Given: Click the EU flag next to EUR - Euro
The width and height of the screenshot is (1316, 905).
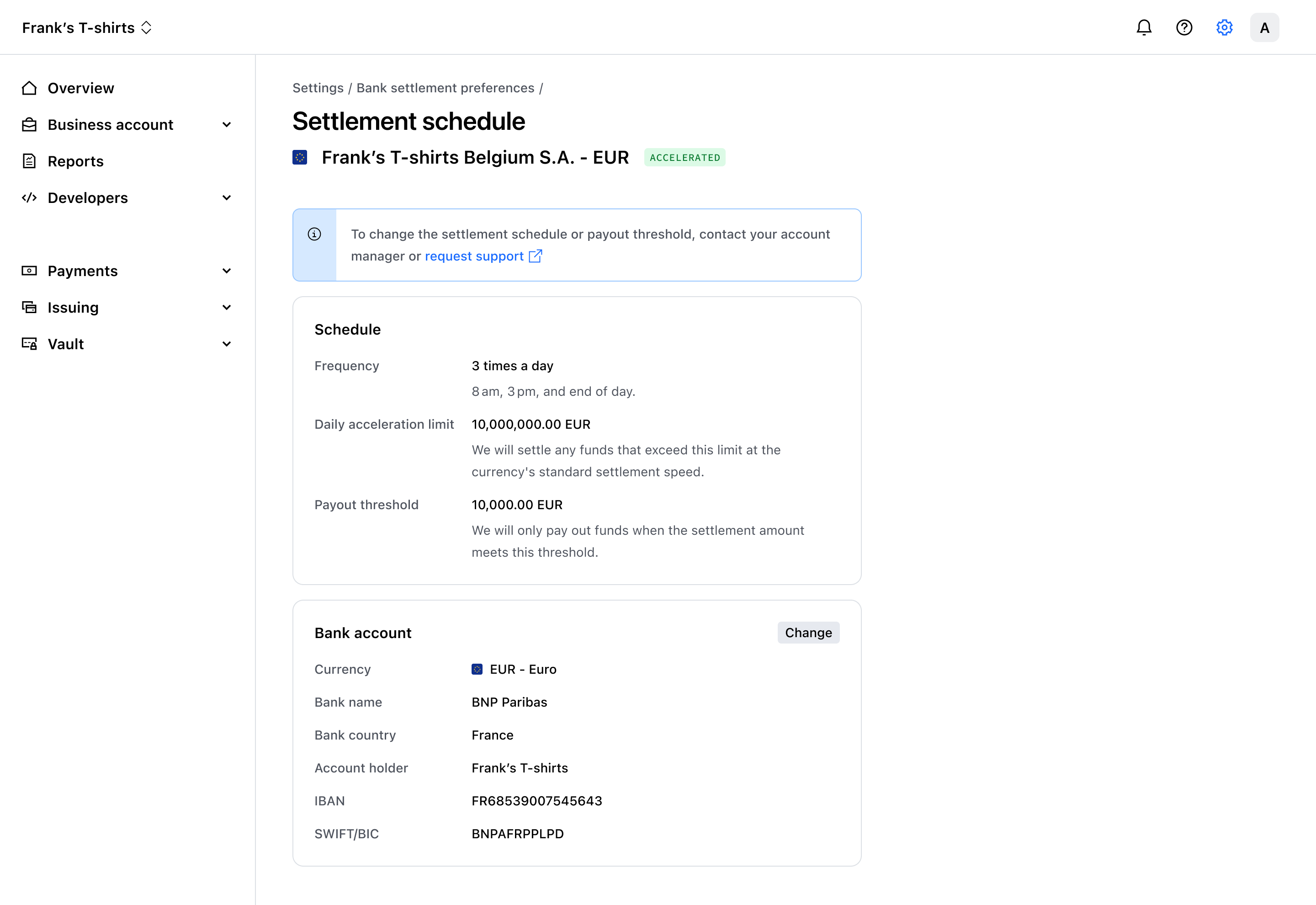Looking at the screenshot, I should pyautogui.click(x=477, y=669).
